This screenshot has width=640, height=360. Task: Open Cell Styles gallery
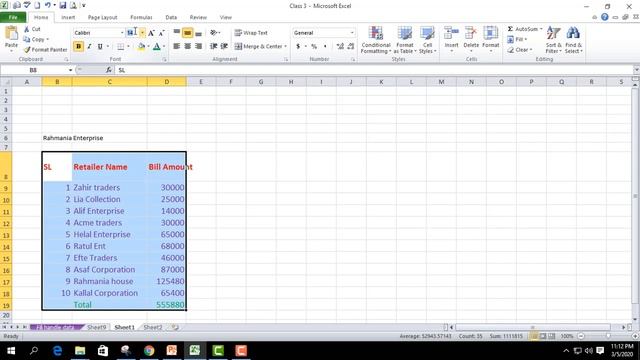427,40
